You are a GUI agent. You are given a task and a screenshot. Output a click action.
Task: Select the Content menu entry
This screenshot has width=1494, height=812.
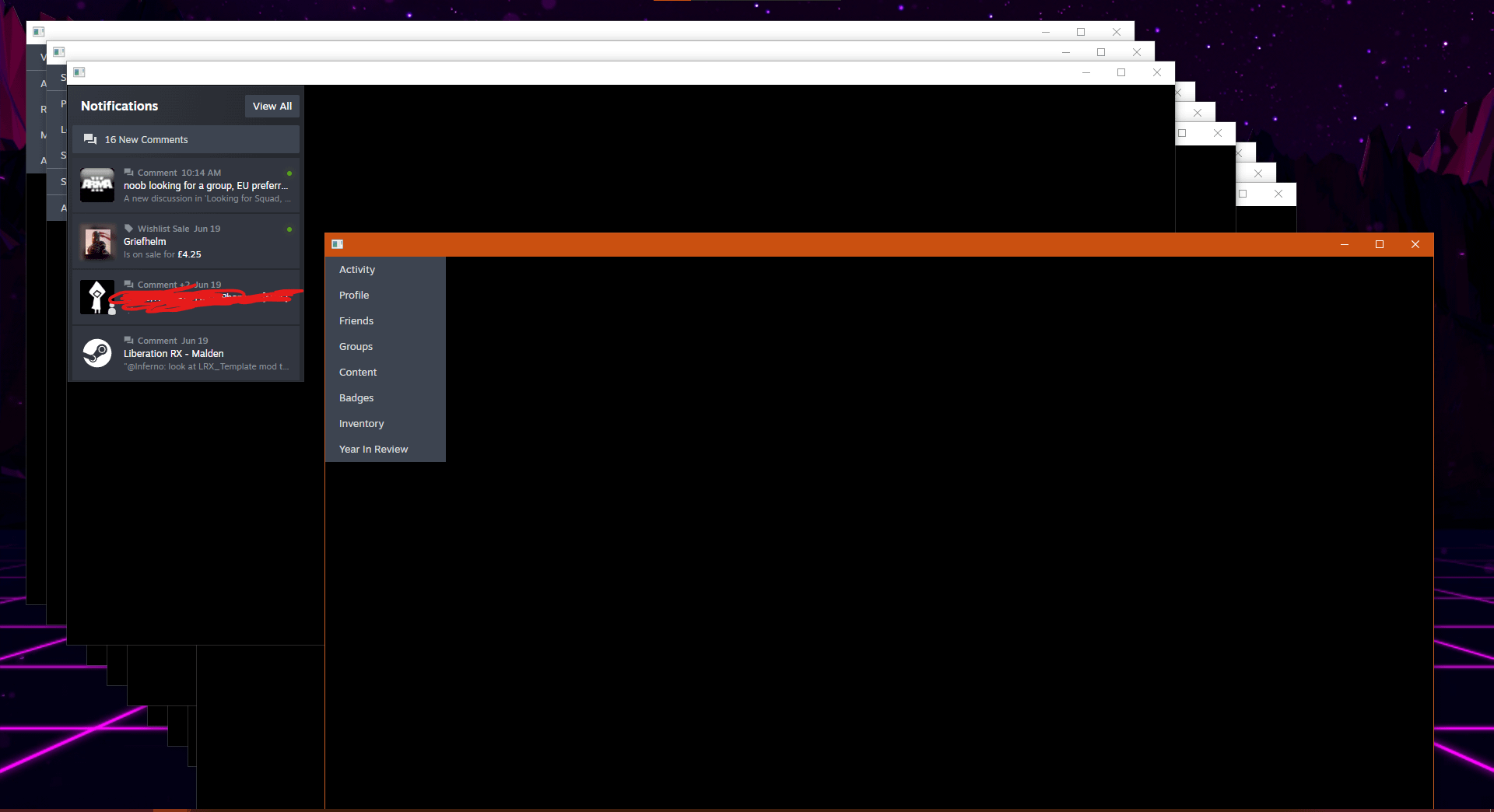point(358,373)
